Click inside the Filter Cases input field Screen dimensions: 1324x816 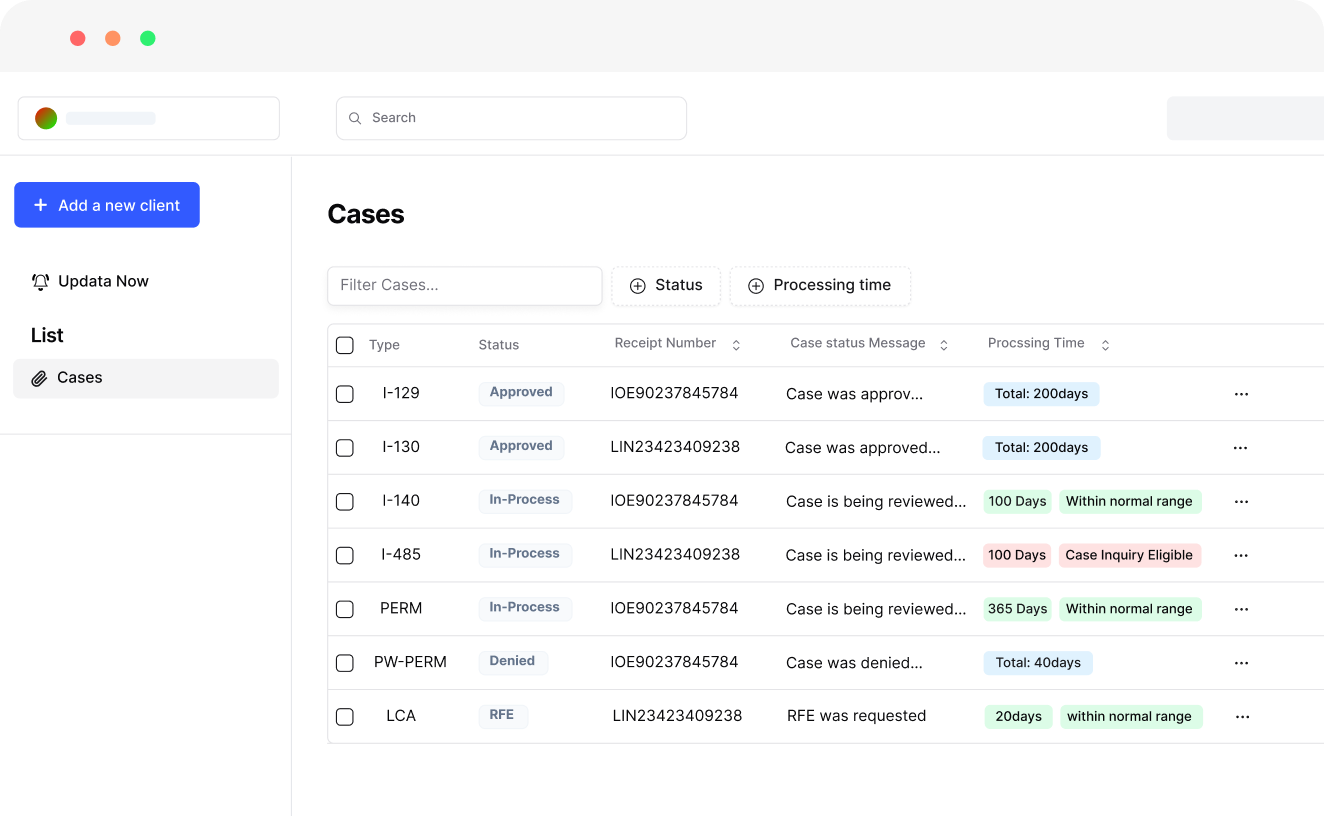464,286
